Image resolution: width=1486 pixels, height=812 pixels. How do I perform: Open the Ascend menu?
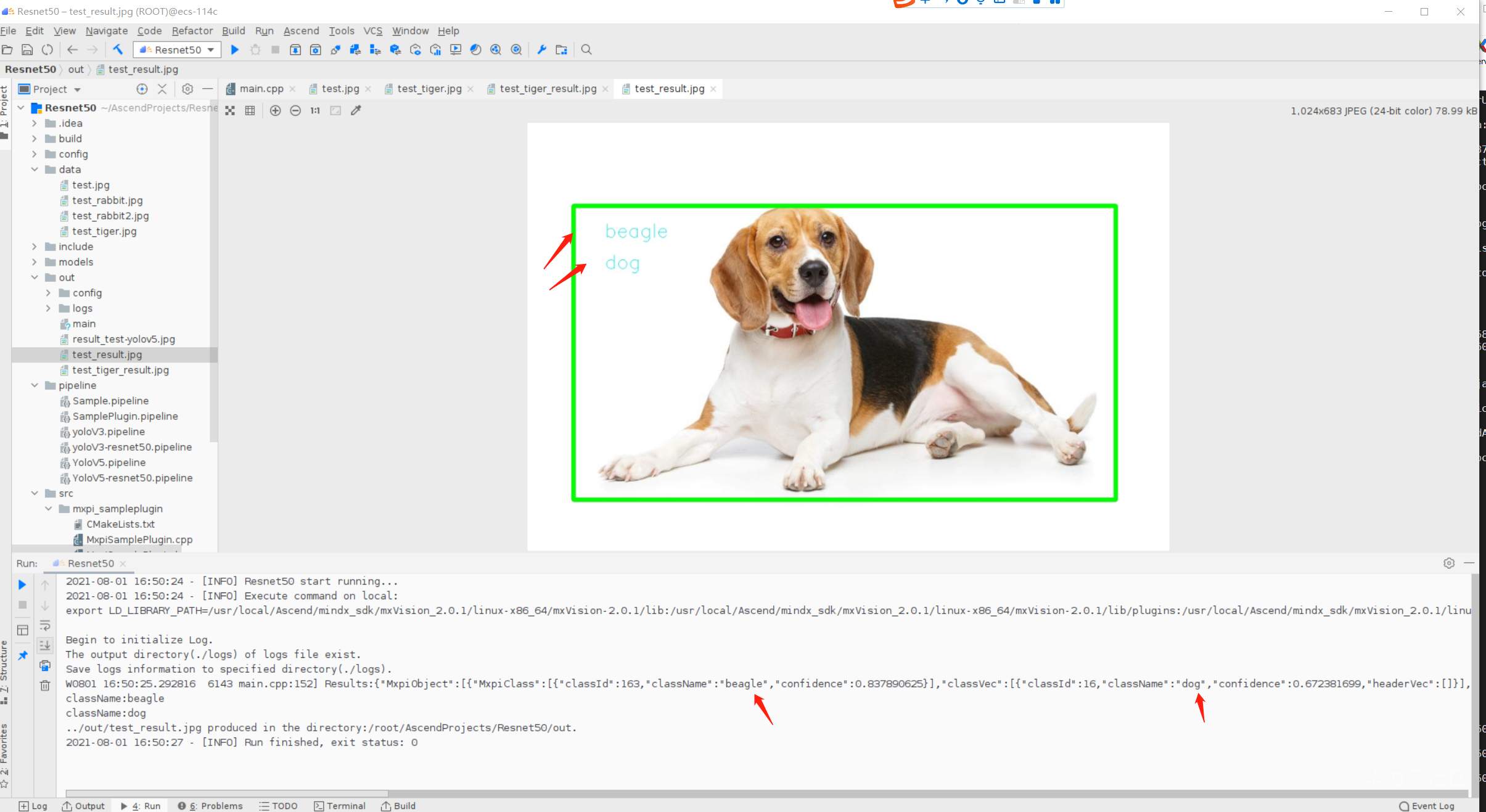[301, 31]
